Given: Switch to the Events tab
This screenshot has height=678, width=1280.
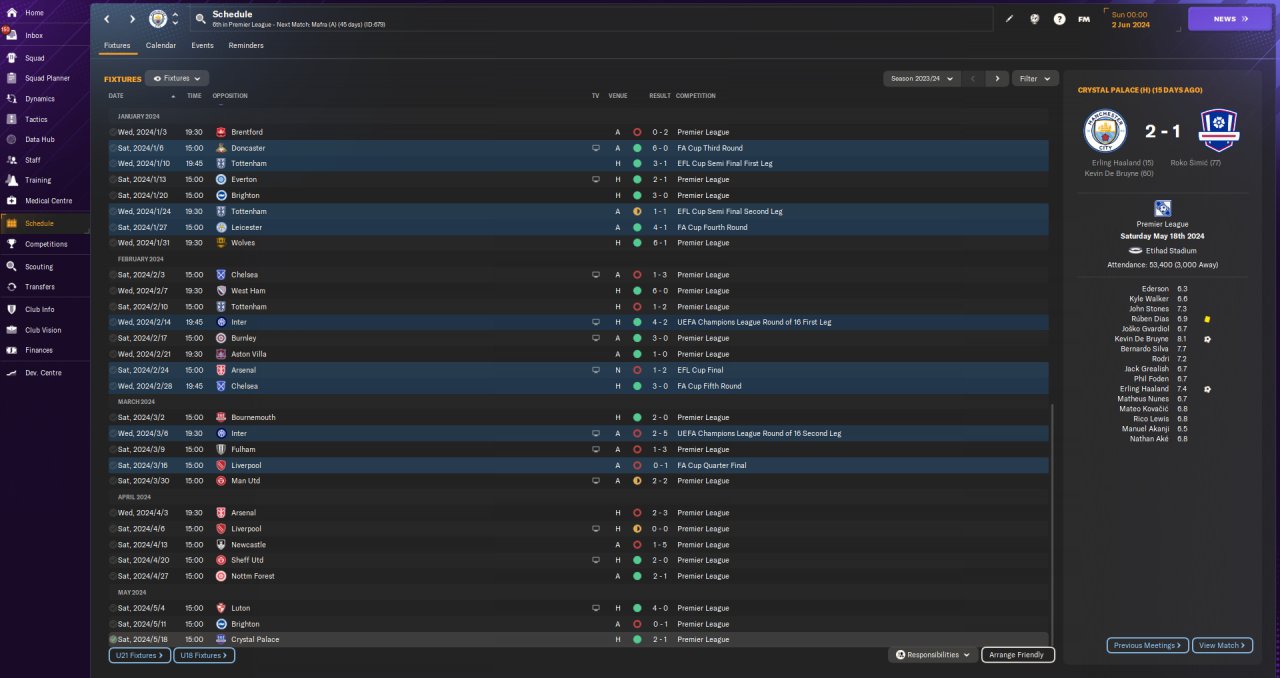Looking at the screenshot, I should pos(202,45).
